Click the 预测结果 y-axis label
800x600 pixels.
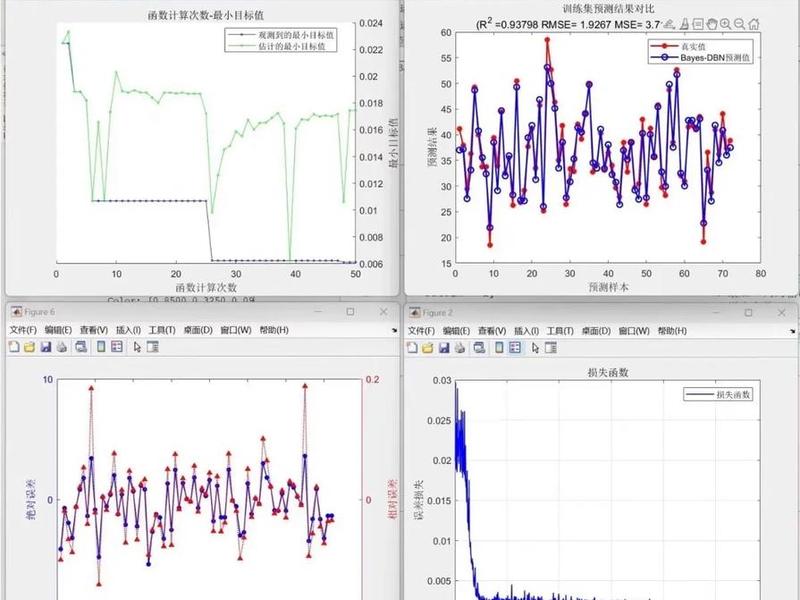(432, 147)
